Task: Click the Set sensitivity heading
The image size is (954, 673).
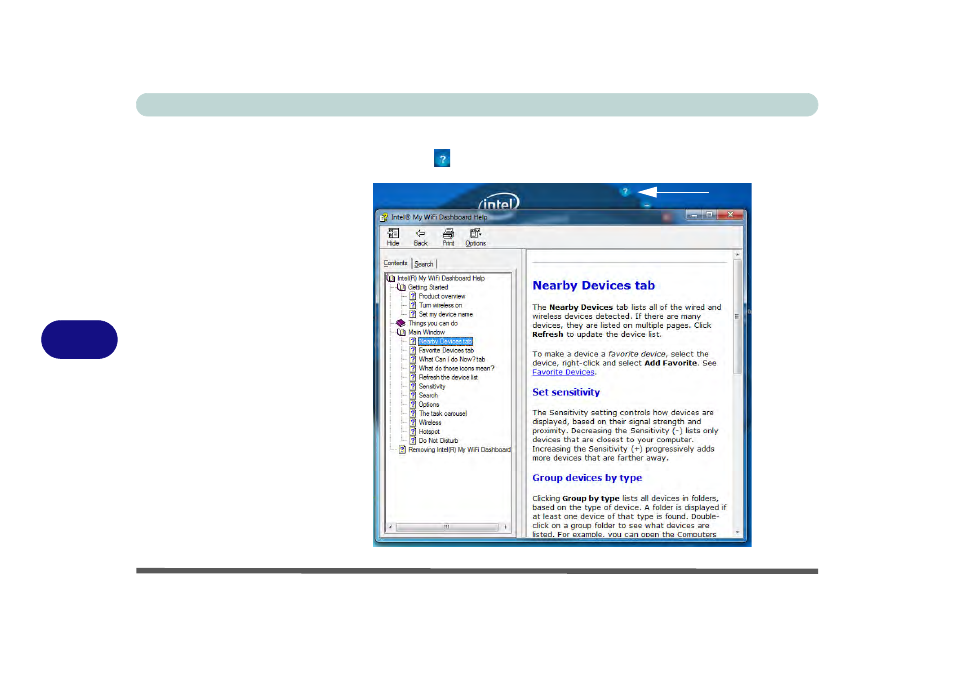Action: 566,392
